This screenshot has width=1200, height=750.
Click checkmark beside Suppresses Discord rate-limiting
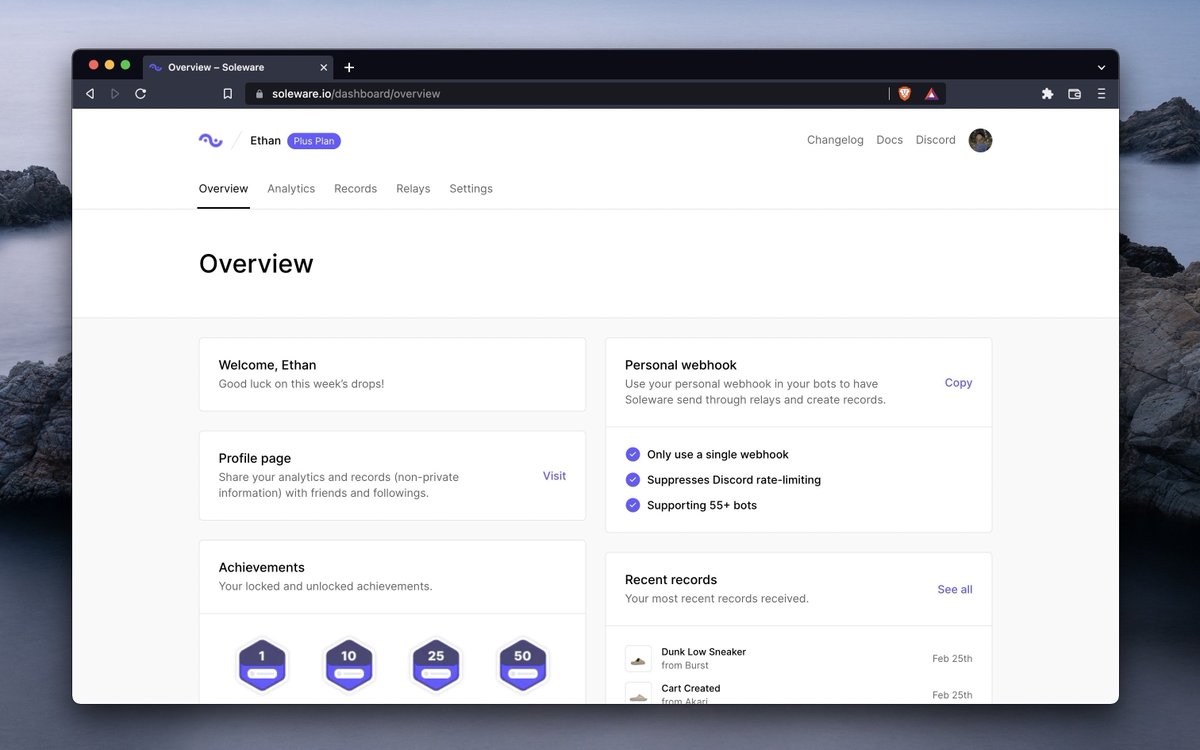pyautogui.click(x=632, y=480)
